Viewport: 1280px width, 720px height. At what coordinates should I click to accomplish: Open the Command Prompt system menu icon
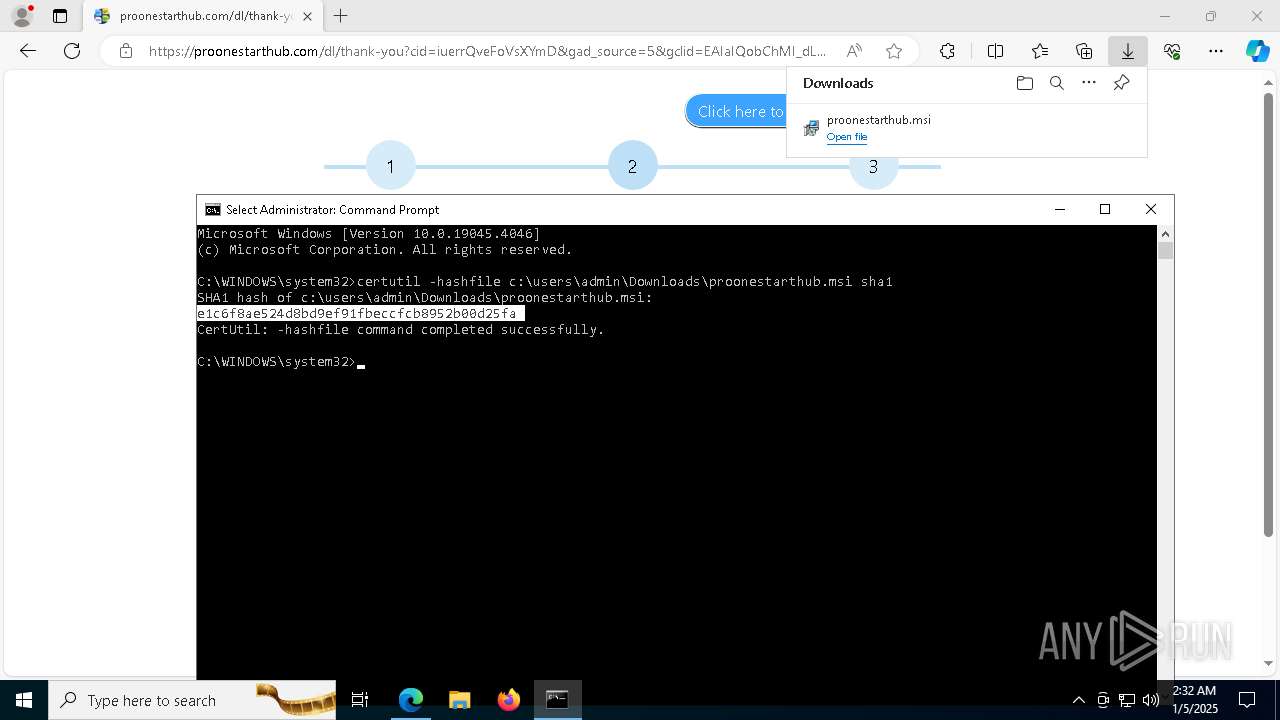pyautogui.click(x=213, y=209)
